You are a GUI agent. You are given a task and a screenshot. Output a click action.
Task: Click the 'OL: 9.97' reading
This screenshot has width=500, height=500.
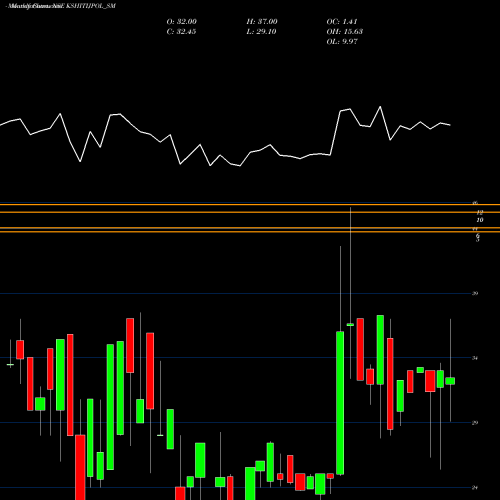click(342, 42)
